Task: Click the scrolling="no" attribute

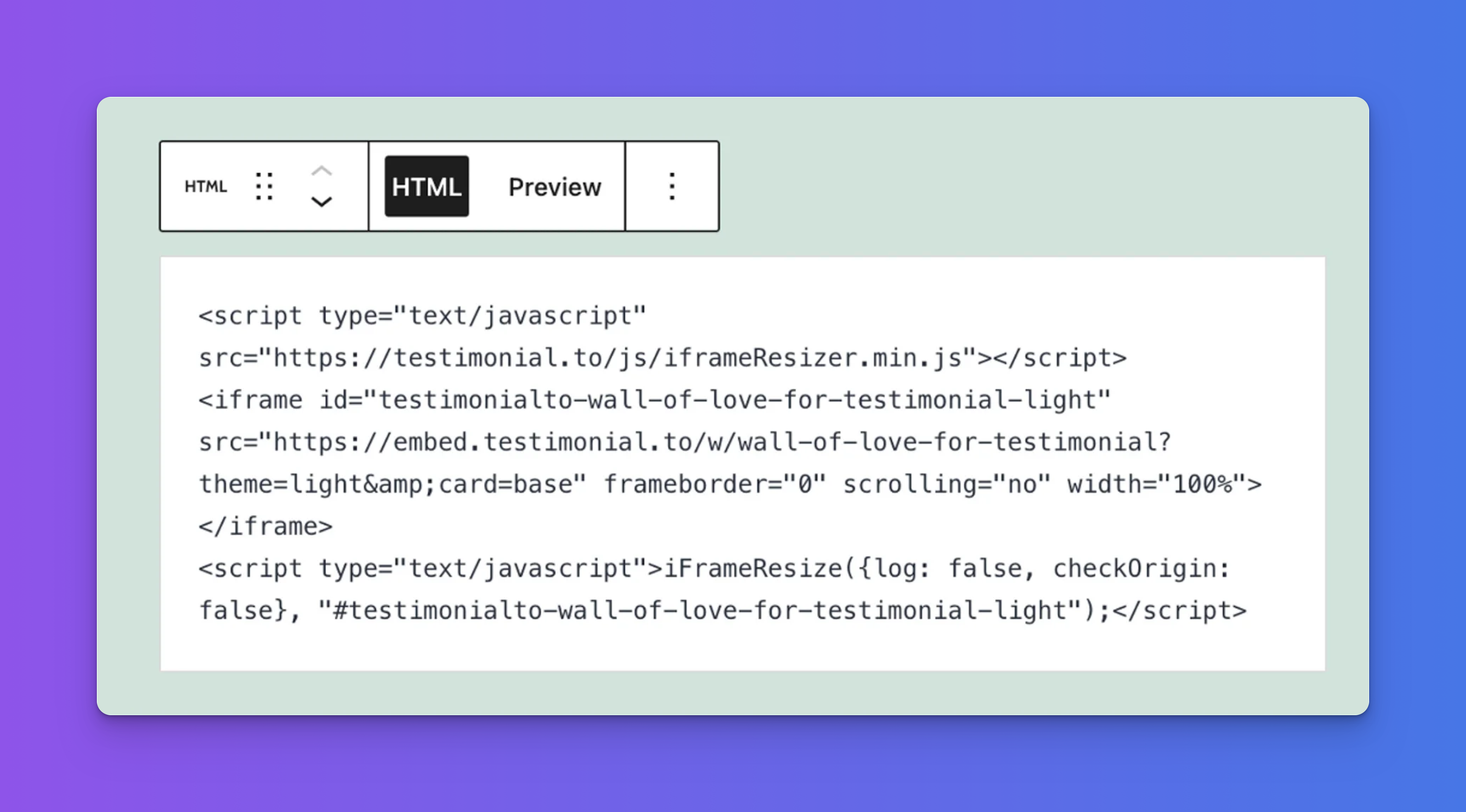Action: click(x=946, y=484)
